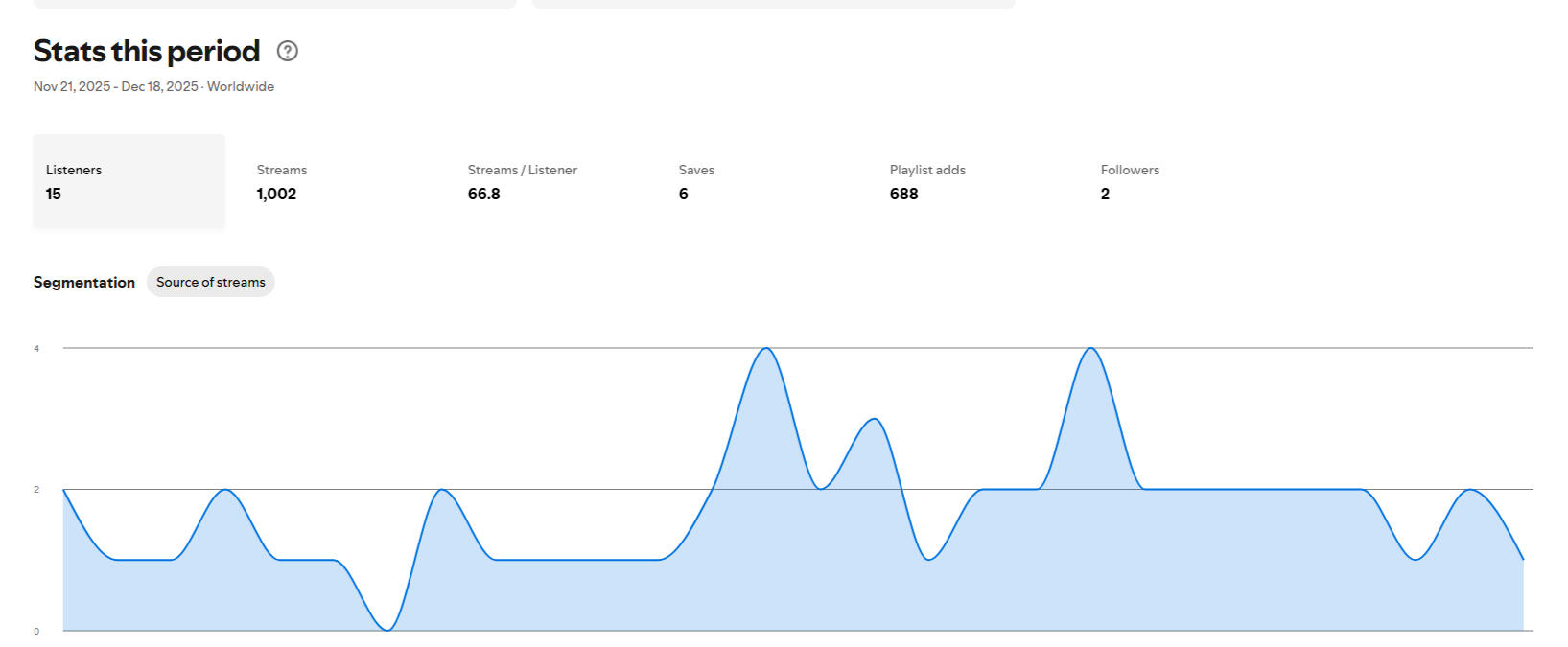The image size is (1568, 647).
Task: Click the help question mark icon
Action: click(x=287, y=52)
